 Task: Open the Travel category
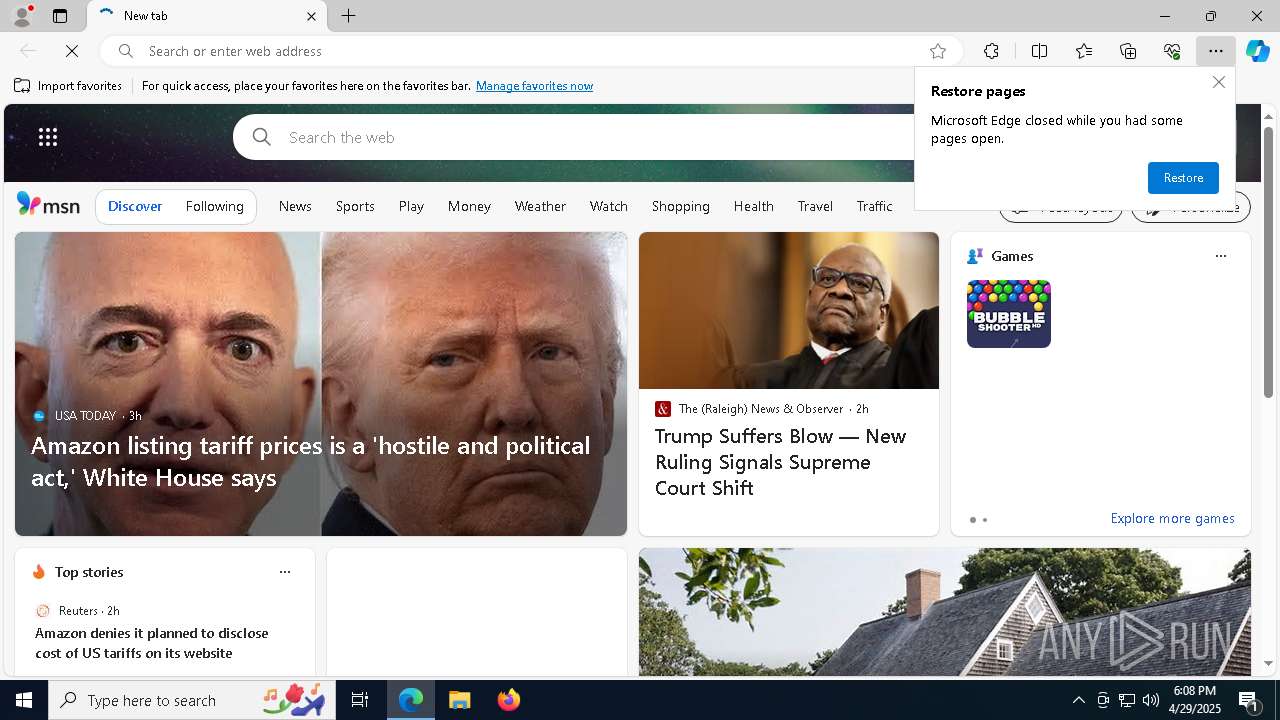point(815,206)
